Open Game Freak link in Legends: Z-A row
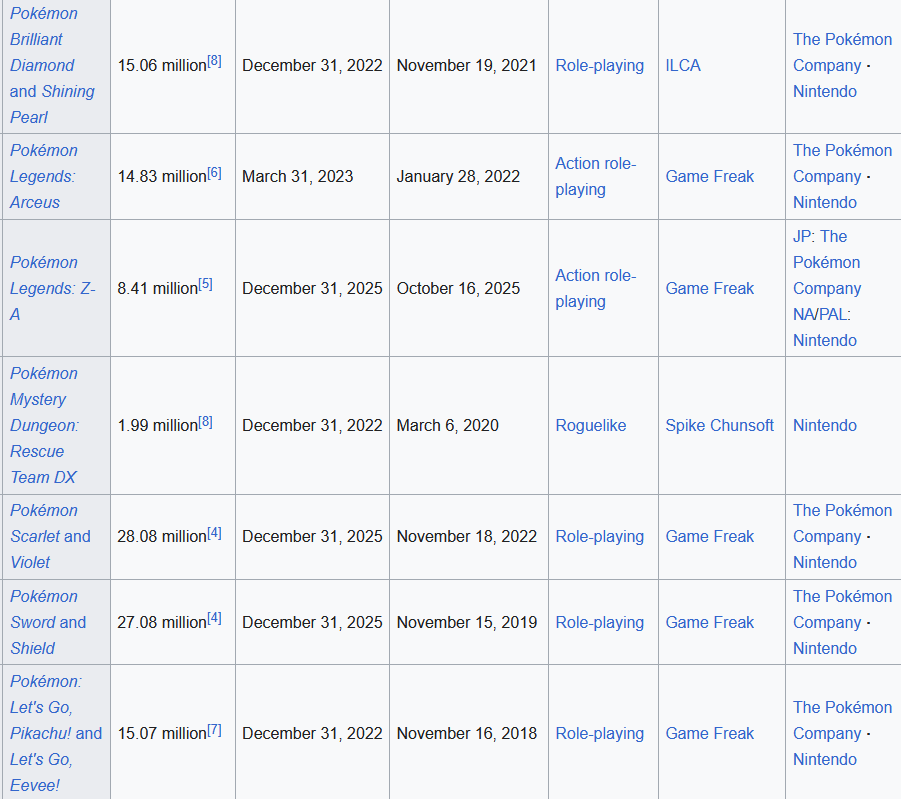Image resolution: width=901 pixels, height=799 pixels. click(710, 288)
